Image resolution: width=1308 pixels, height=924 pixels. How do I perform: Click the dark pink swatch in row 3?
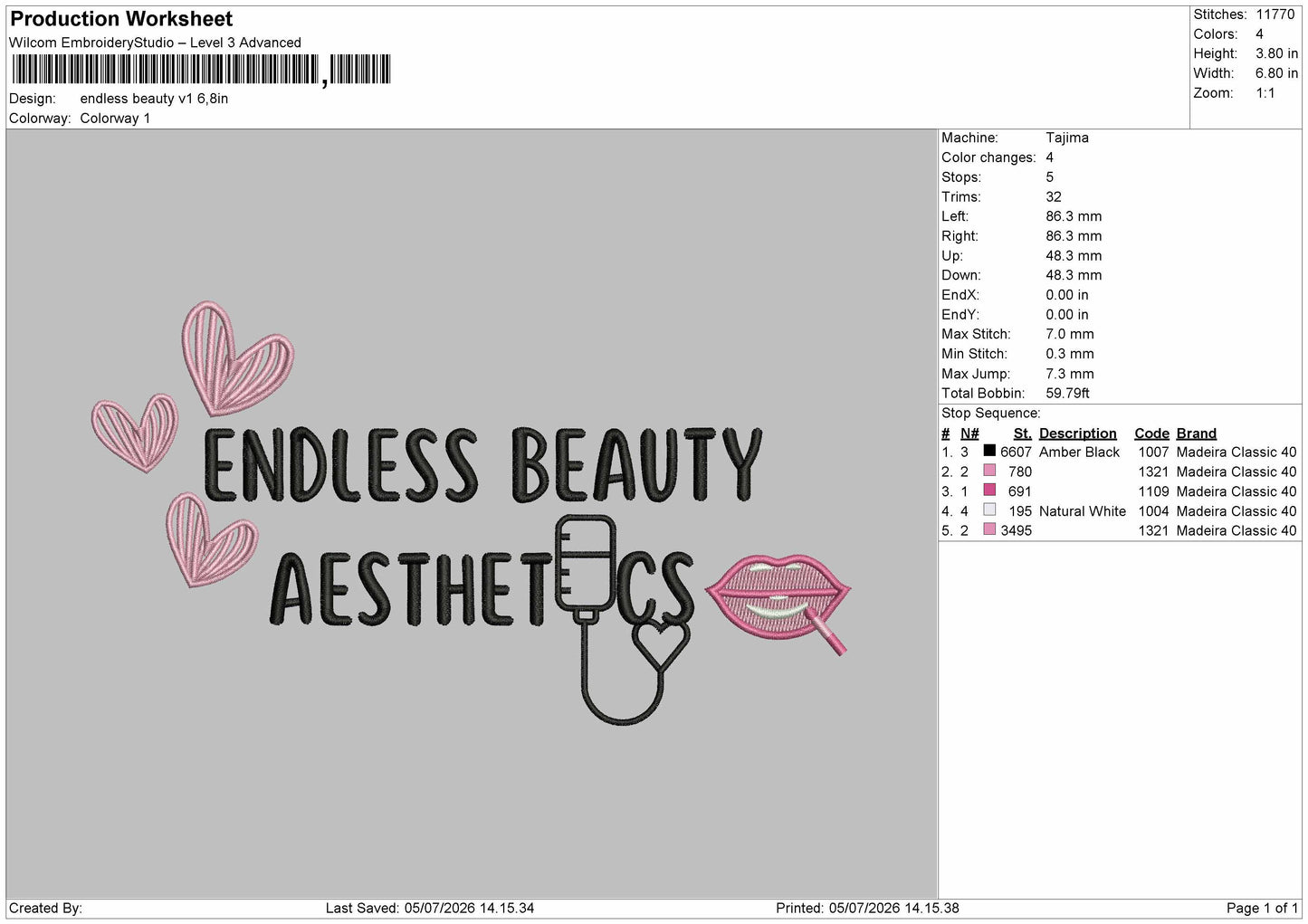pos(989,491)
